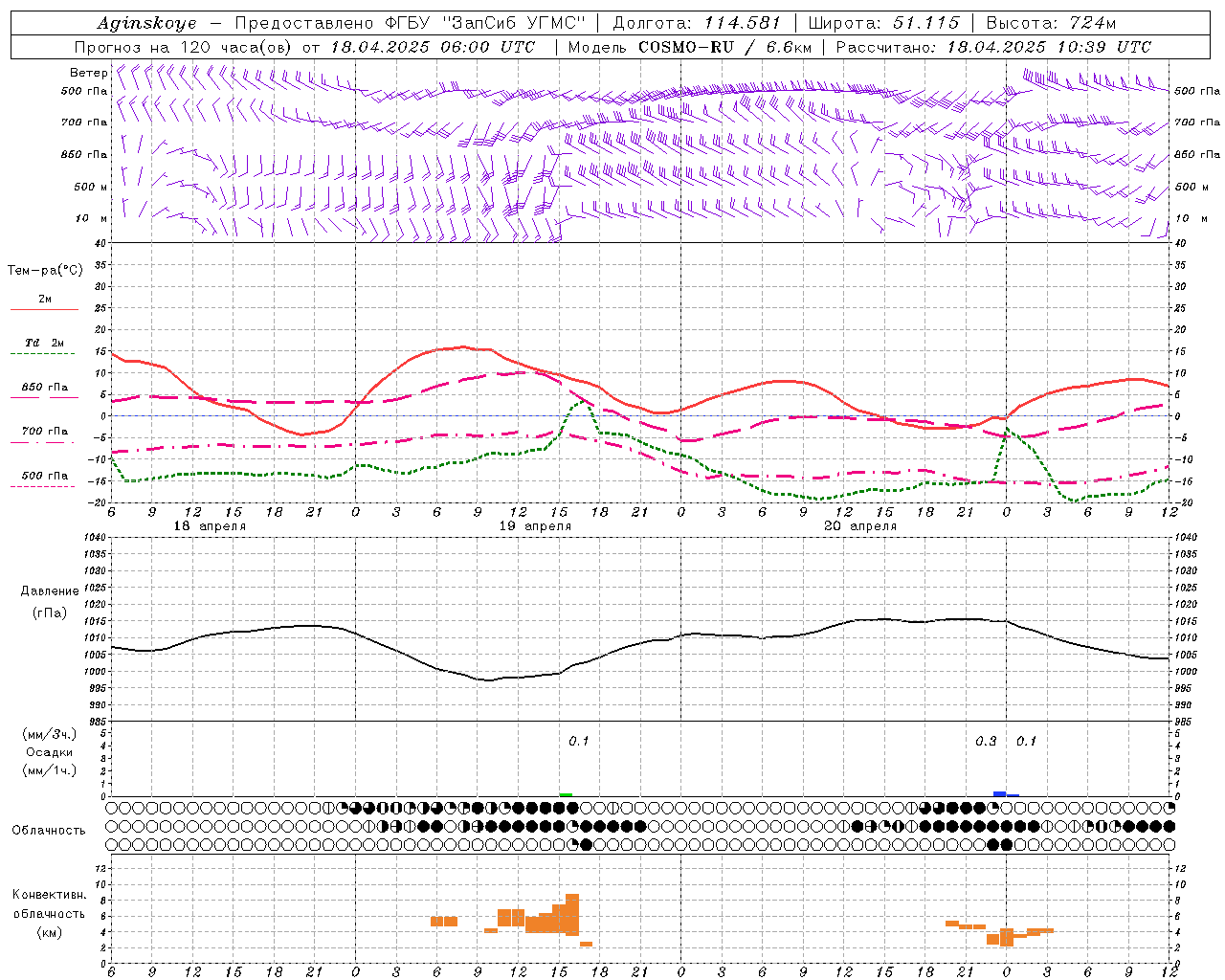Image resolution: width=1225 pixels, height=980 pixels.
Task: Click the Прогноз на 120 часа(ов) text
Action: click(x=185, y=47)
